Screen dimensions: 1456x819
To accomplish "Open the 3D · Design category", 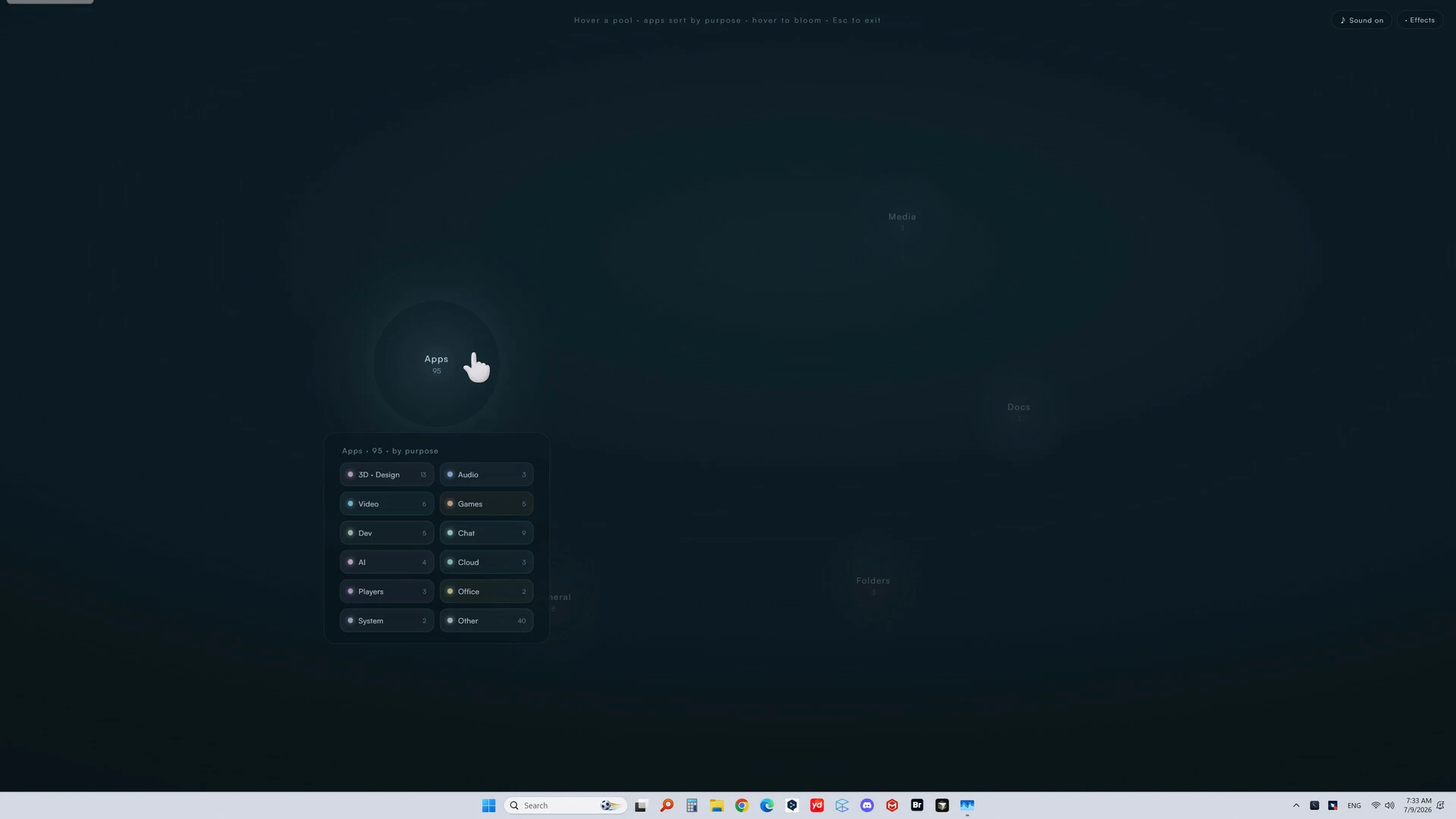I will [387, 475].
